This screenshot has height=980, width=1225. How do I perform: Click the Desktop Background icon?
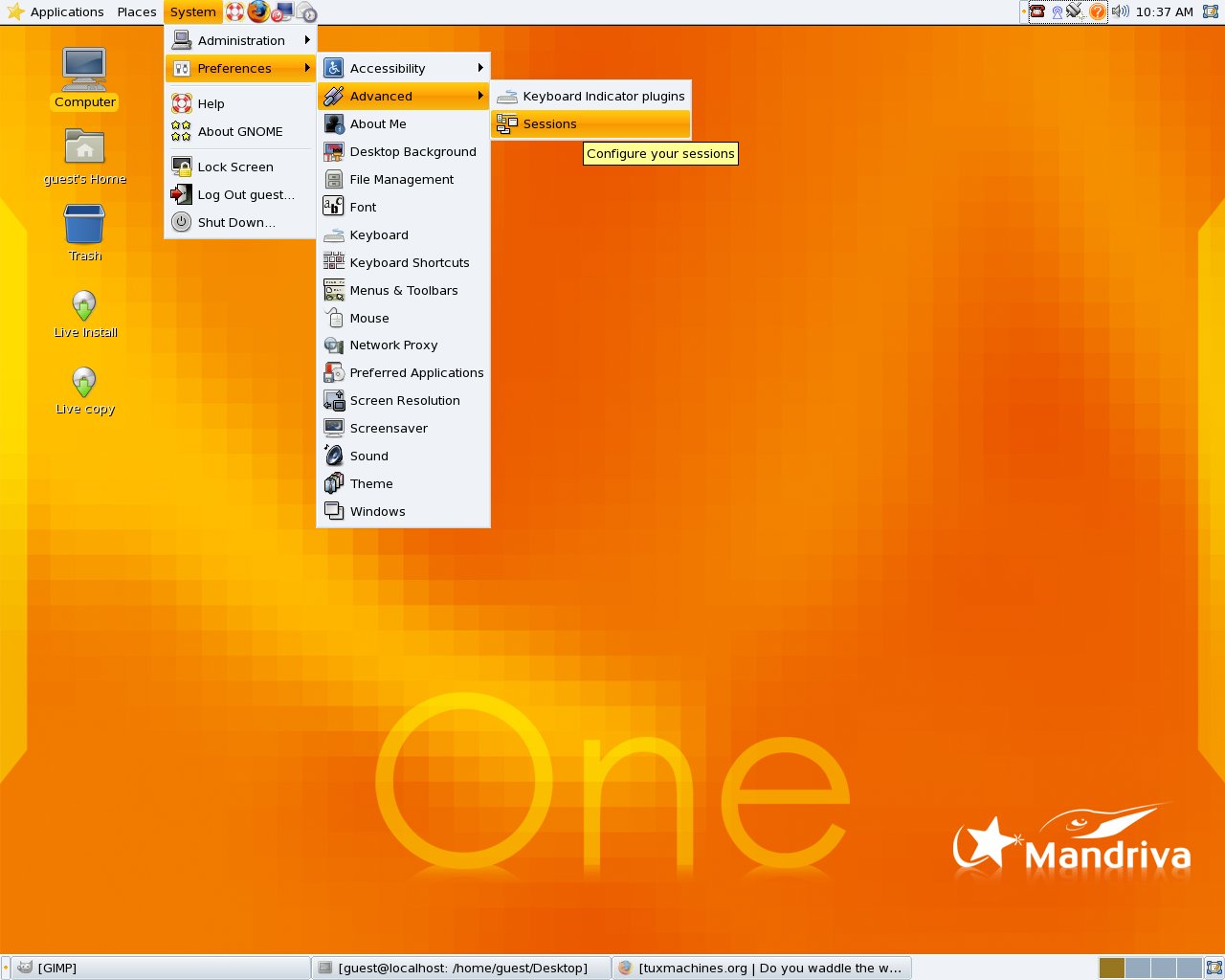(x=333, y=151)
